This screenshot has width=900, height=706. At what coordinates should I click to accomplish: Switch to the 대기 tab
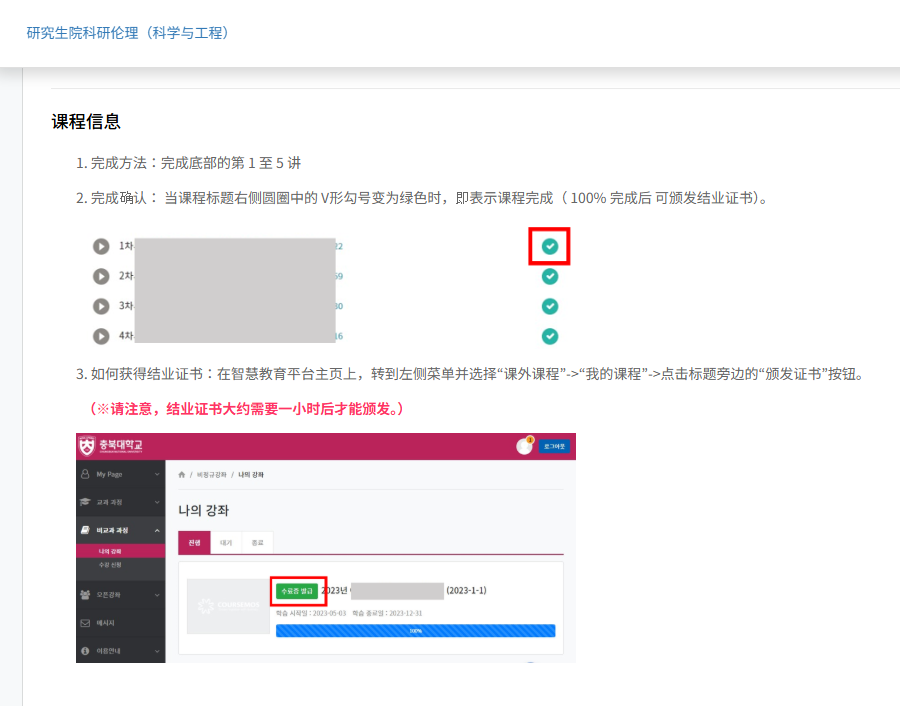coord(226,542)
